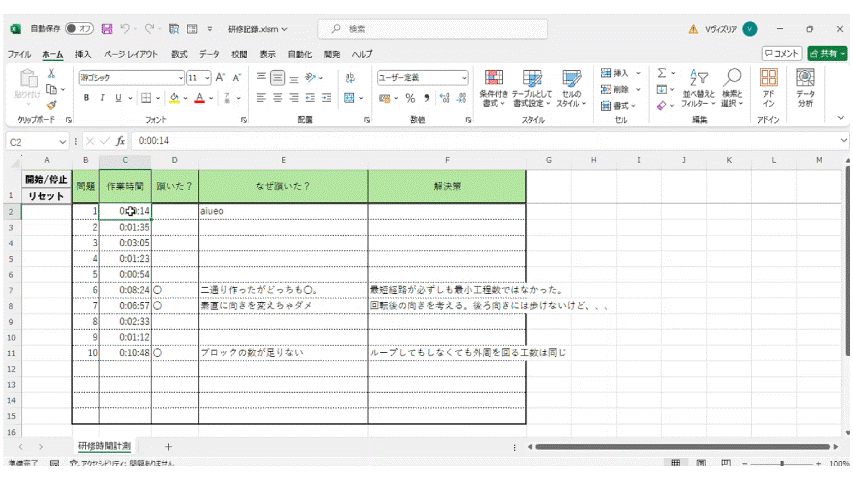Switch to Page Break Preview
Image resolution: width=853 pixels, height=480 pixels.
pos(726,463)
